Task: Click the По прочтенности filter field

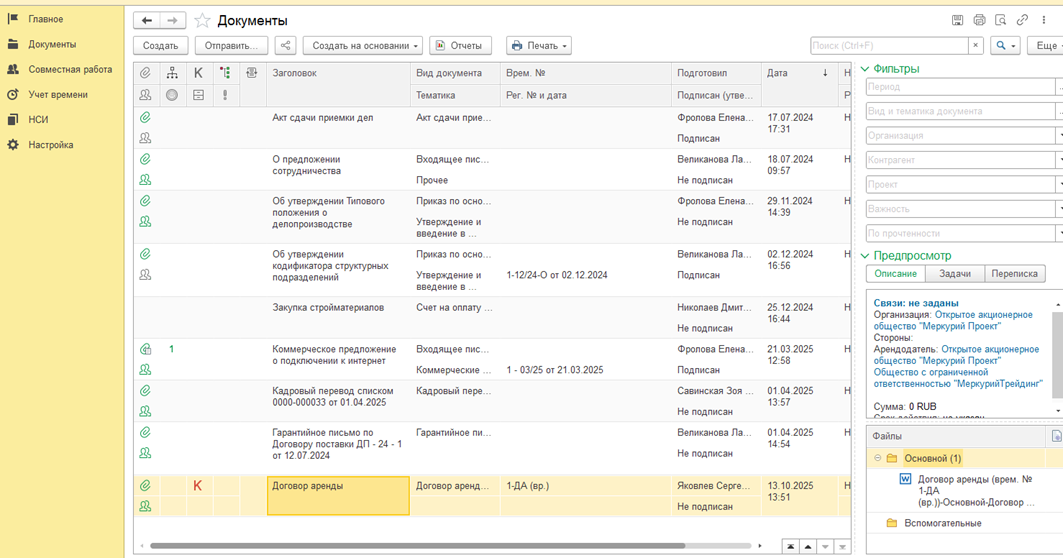Action: coord(961,233)
